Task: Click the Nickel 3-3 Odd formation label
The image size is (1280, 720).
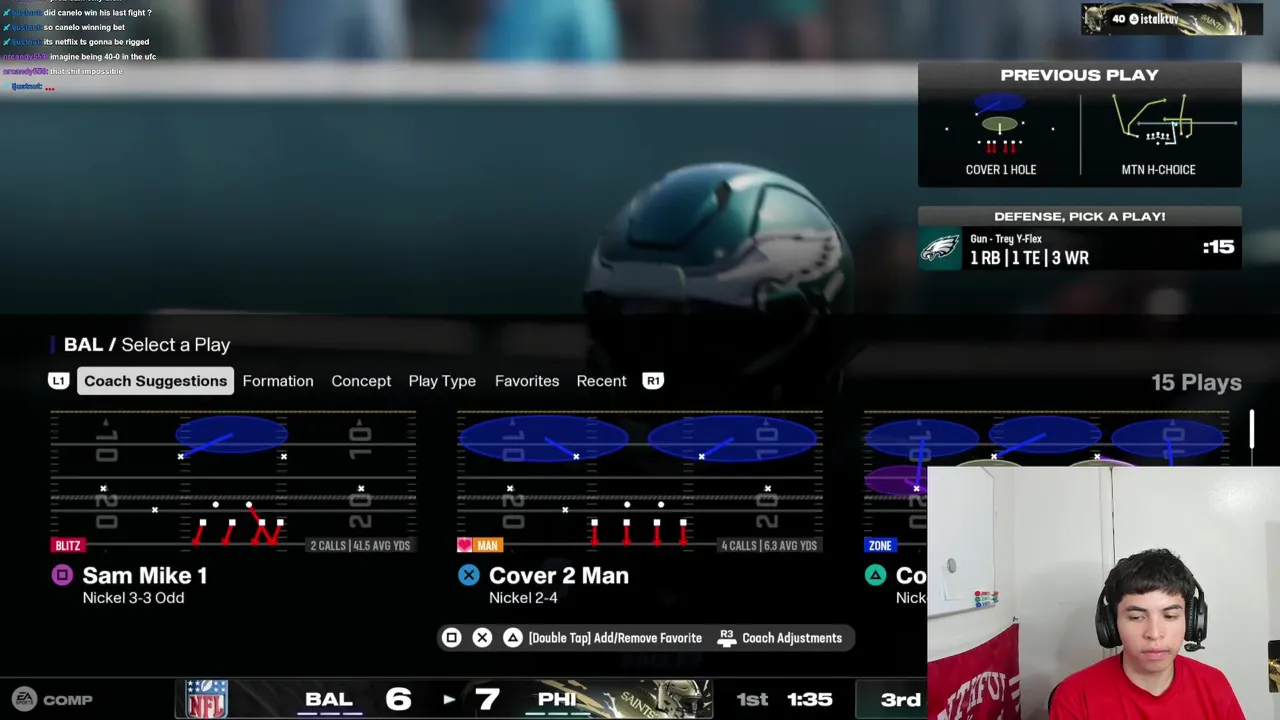Action: coord(133,598)
